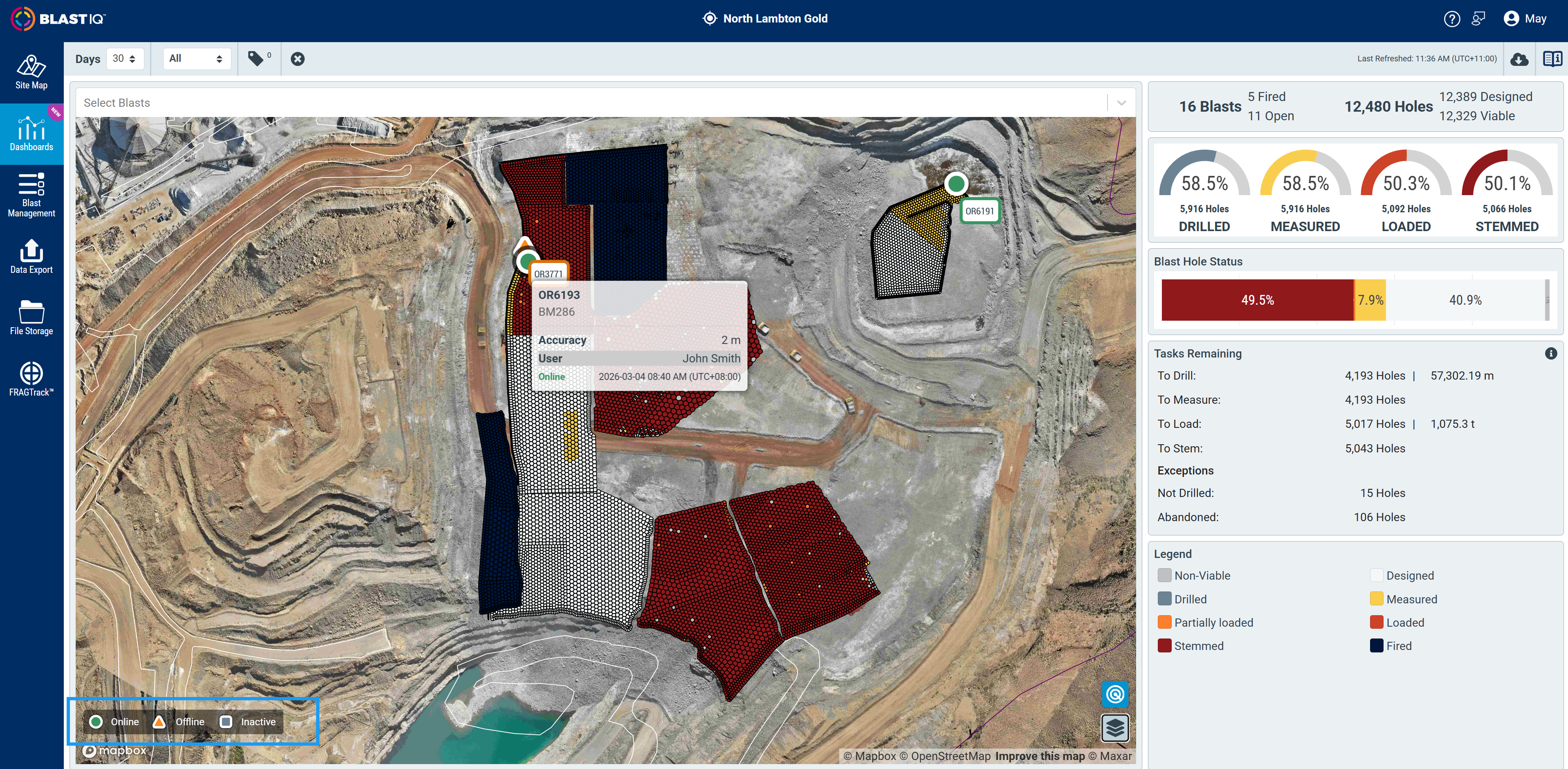1568x769 pixels.
Task: Click the Drilled legend swatch
Action: point(1164,599)
